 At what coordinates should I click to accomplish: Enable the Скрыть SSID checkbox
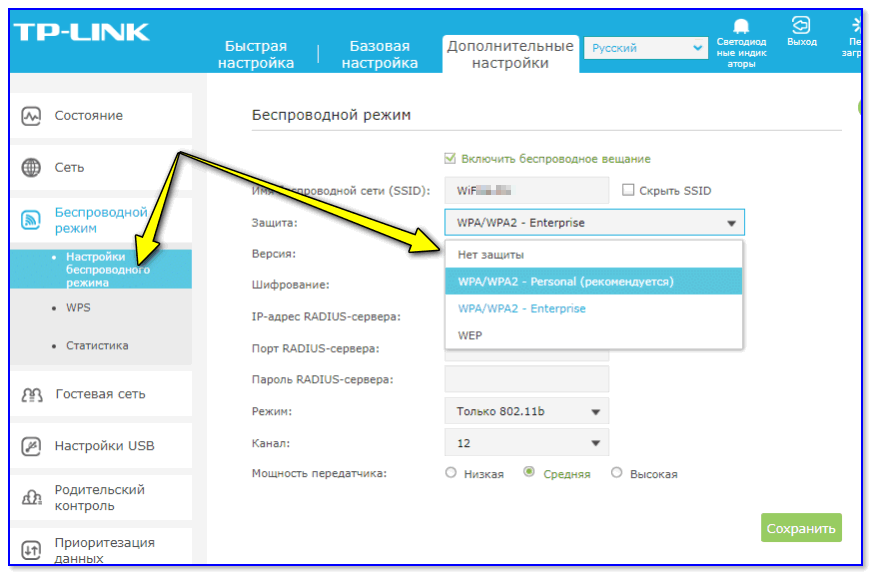coord(628,190)
